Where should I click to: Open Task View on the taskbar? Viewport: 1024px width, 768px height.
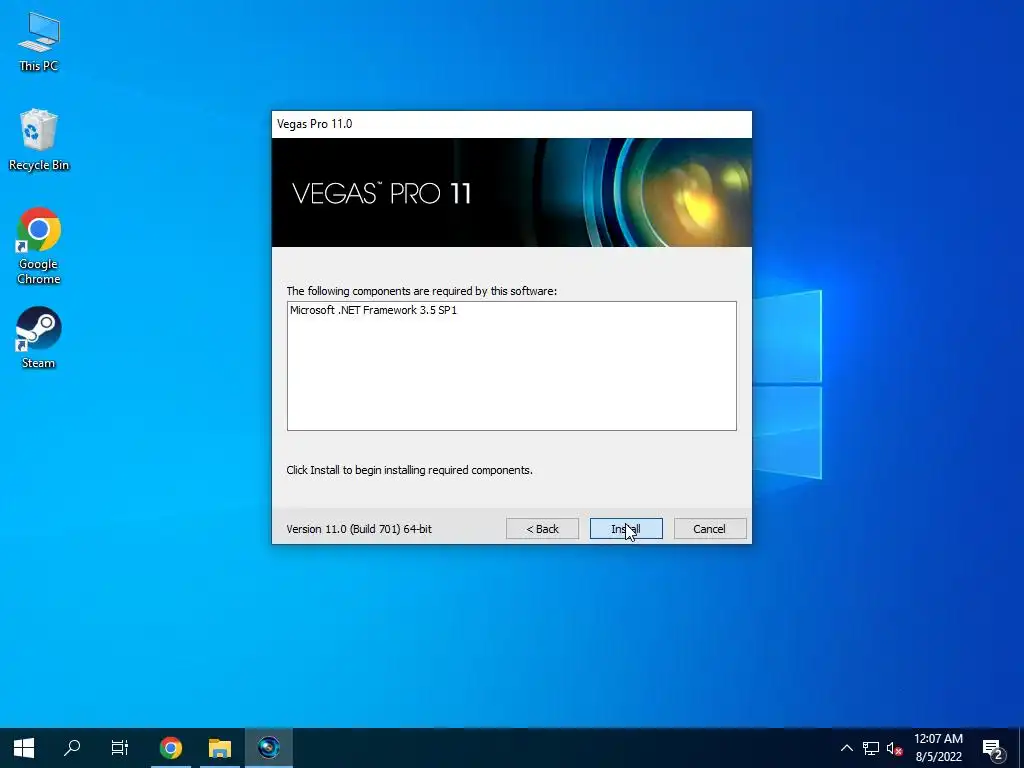point(120,748)
